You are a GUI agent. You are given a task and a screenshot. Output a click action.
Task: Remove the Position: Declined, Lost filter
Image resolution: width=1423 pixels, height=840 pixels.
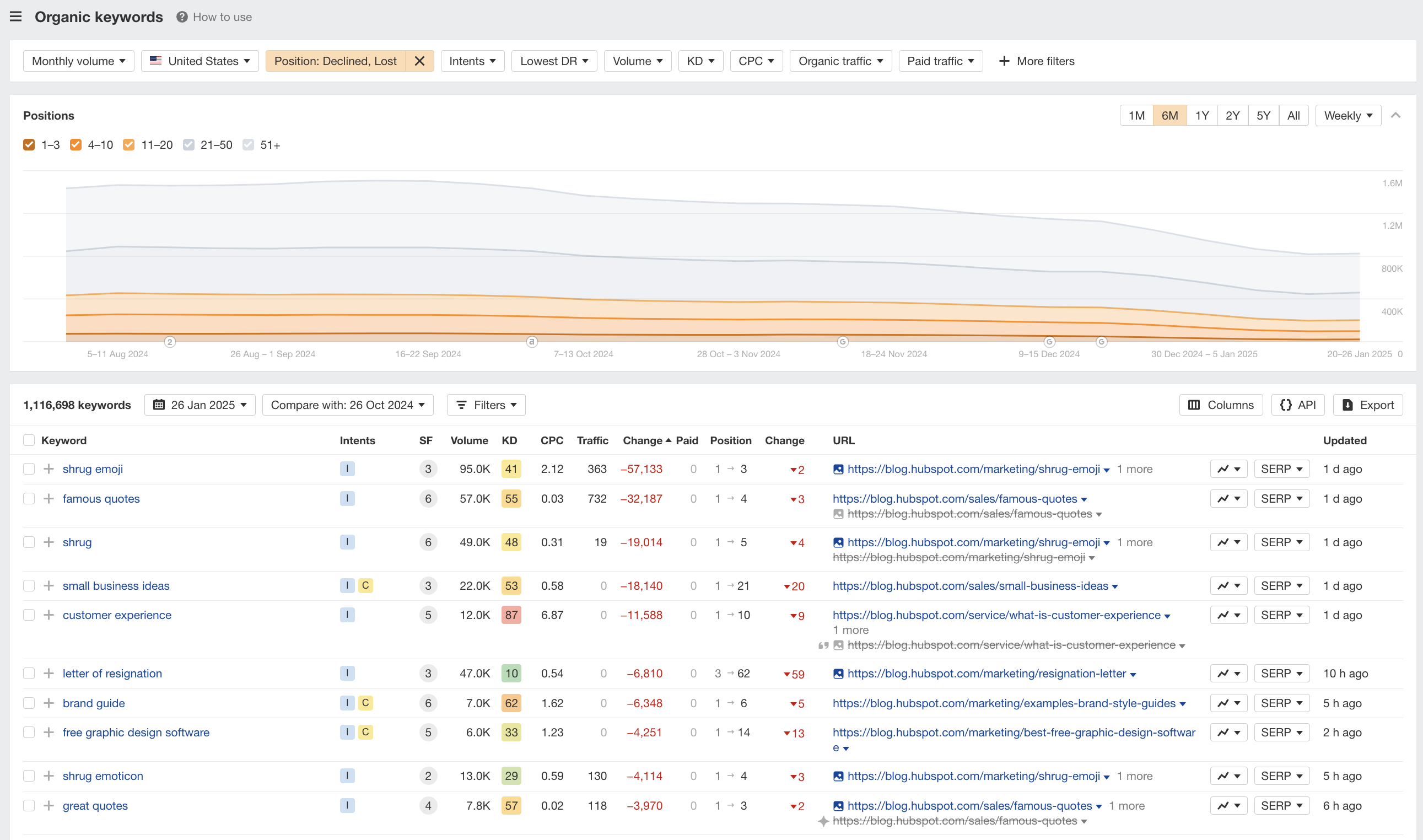[419, 61]
